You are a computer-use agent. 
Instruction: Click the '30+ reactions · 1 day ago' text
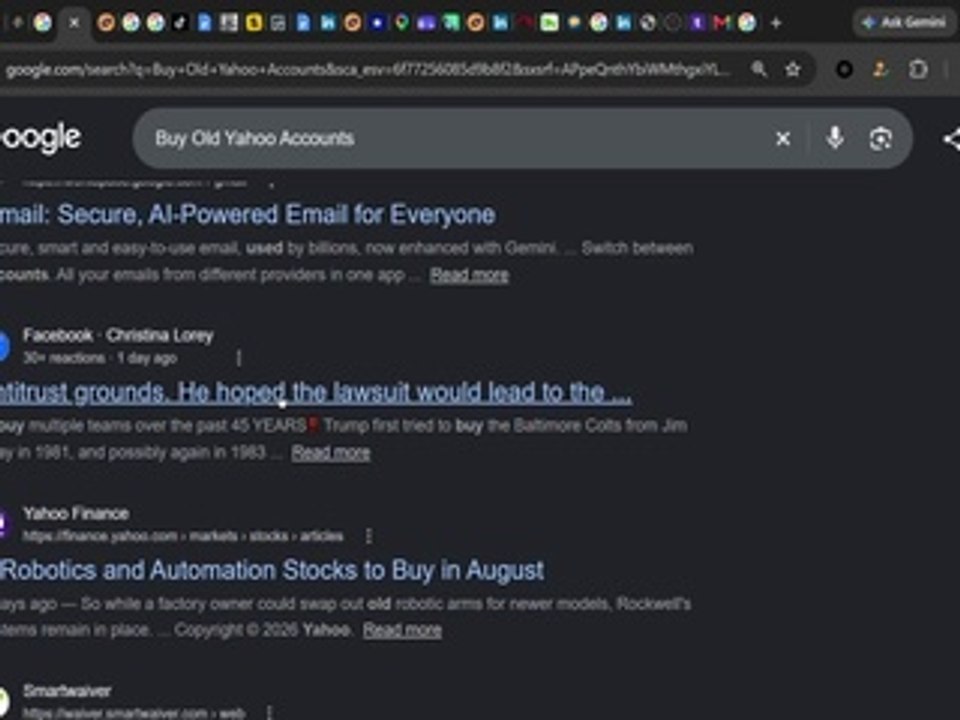(100, 358)
